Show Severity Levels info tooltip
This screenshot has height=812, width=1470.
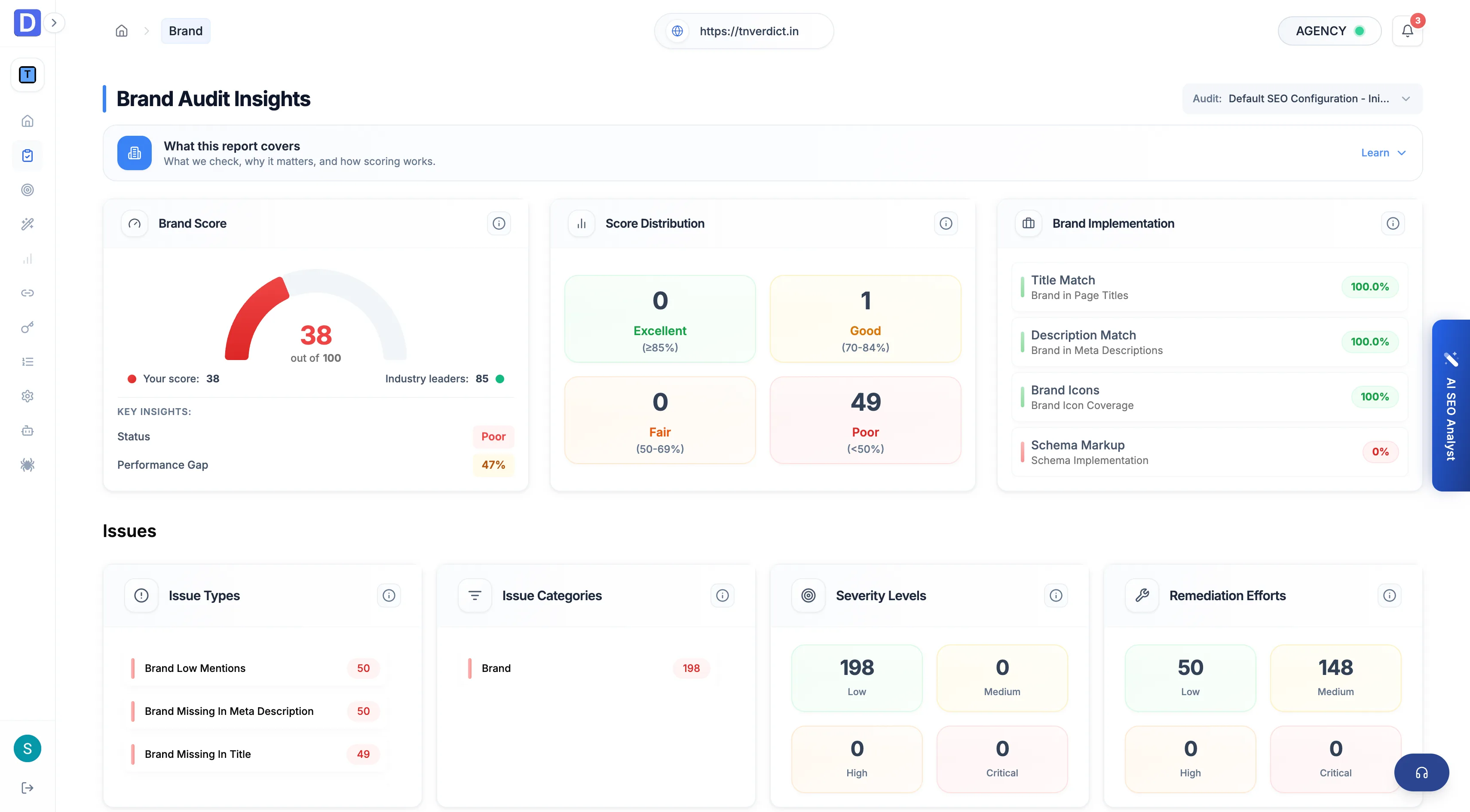(x=1056, y=596)
